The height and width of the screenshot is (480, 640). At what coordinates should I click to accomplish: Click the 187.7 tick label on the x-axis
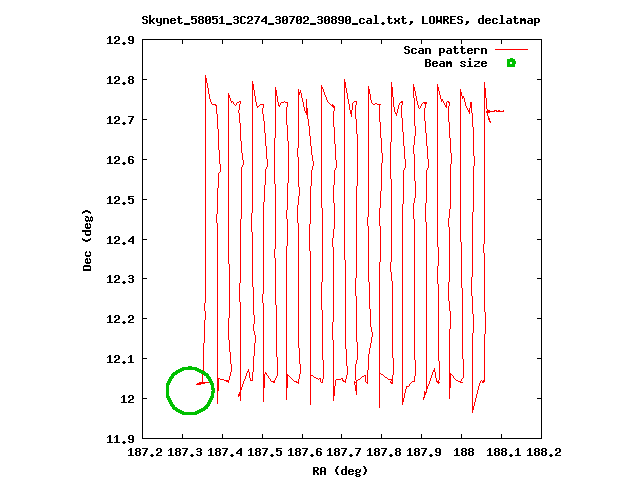[x=343, y=453]
